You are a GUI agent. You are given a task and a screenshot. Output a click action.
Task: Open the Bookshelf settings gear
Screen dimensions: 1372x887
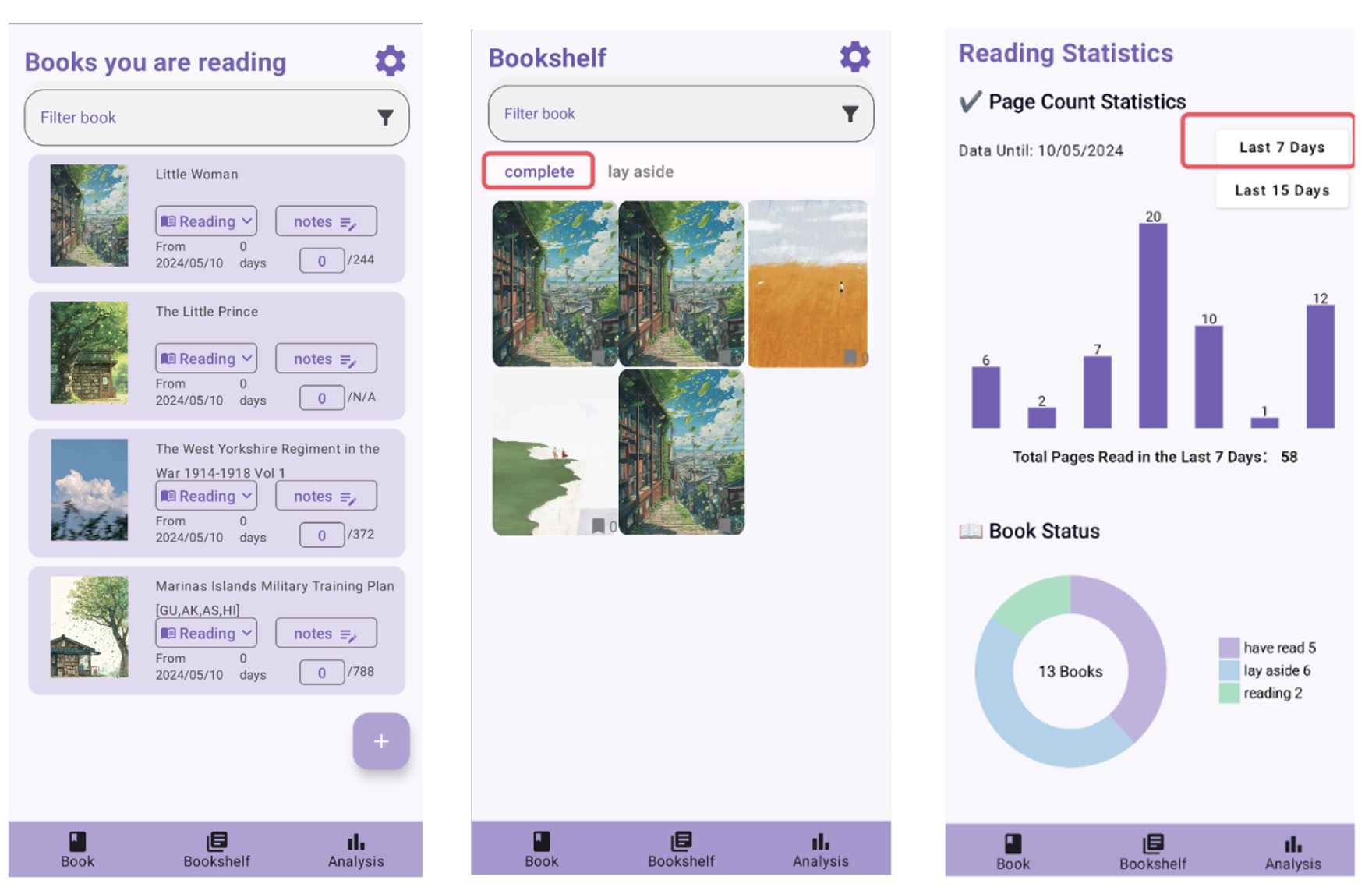coord(854,56)
